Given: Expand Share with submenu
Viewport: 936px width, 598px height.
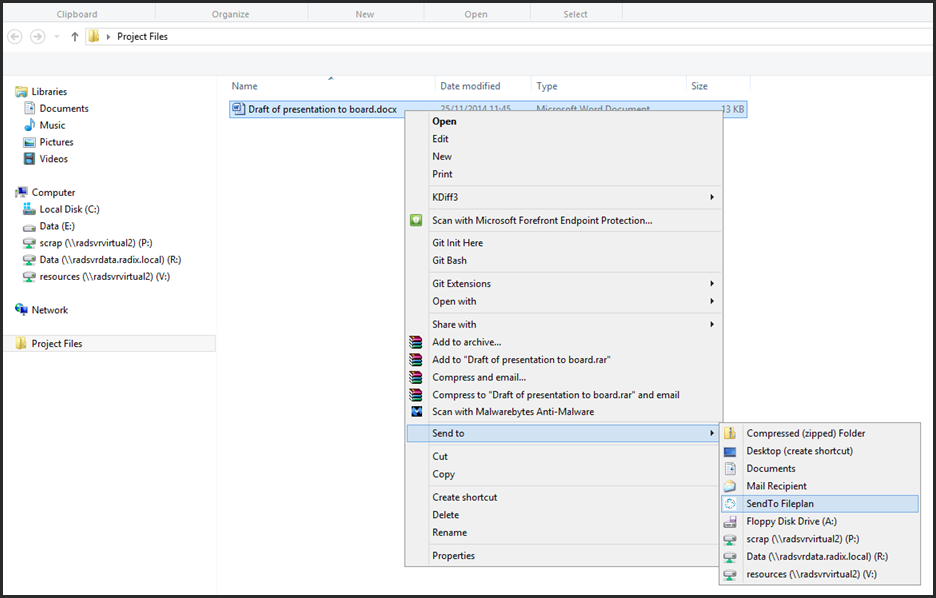Looking at the screenshot, I should [x=564, y=324].
